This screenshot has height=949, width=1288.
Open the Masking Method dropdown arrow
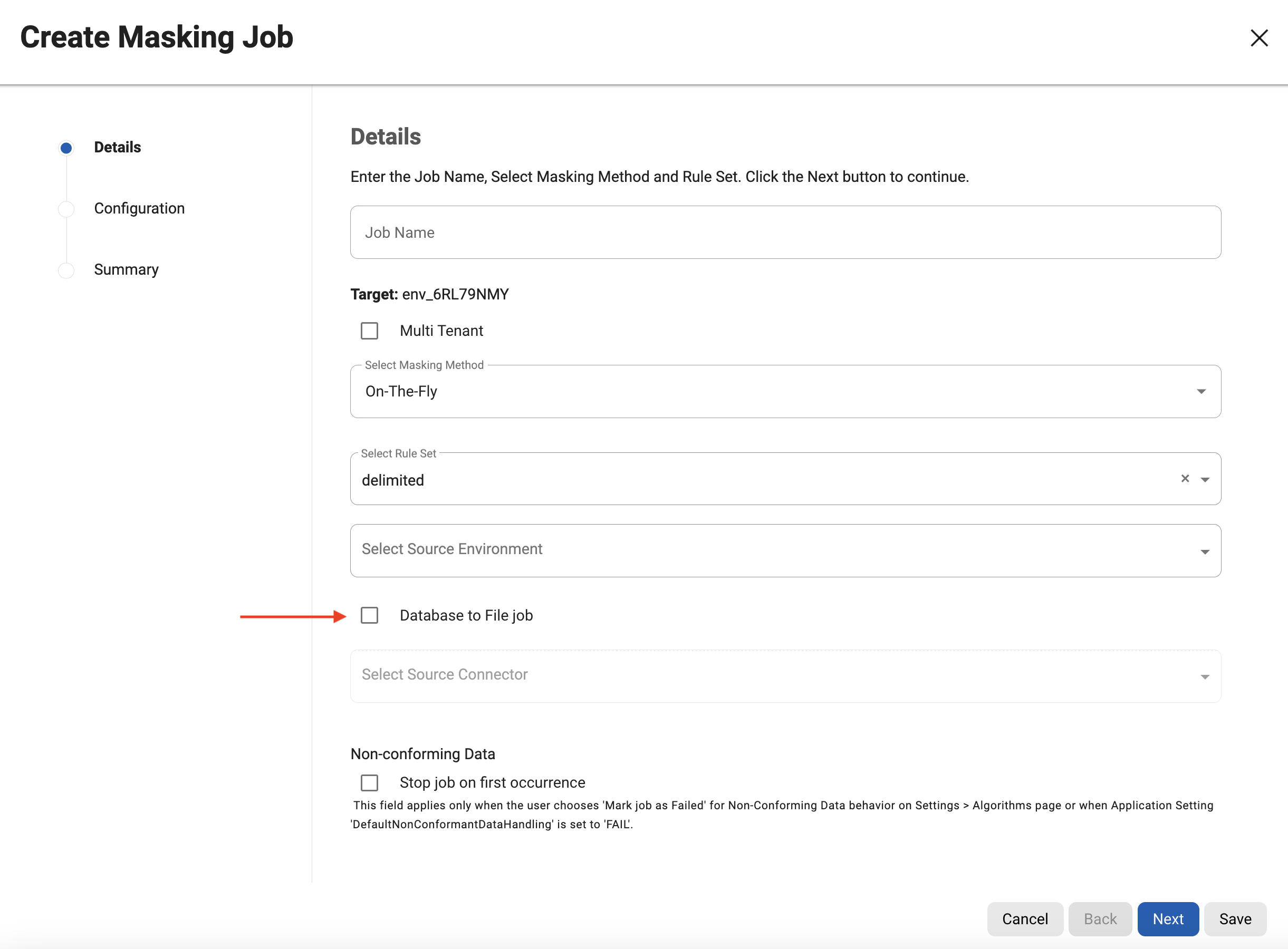pos(1200,391)
